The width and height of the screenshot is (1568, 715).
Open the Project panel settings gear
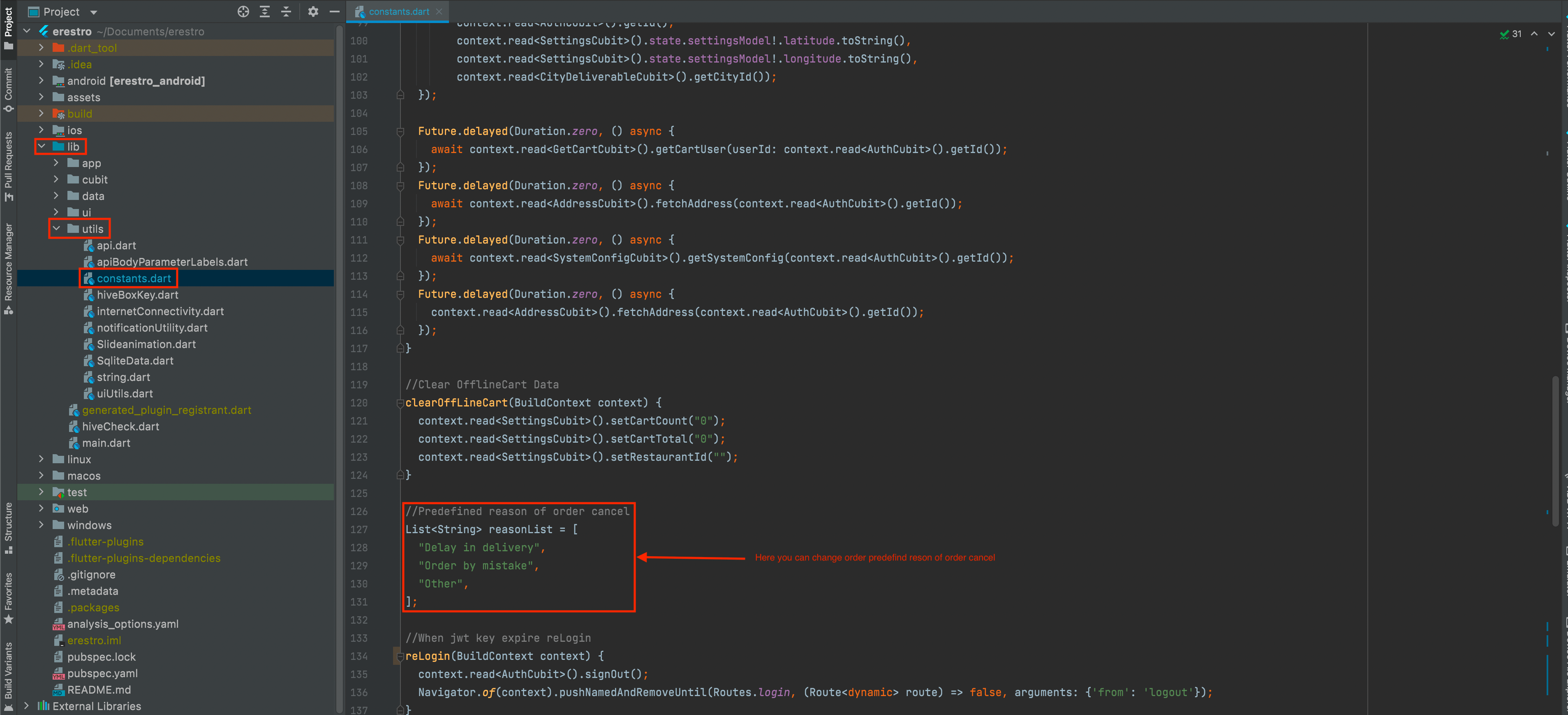point(313,12)
